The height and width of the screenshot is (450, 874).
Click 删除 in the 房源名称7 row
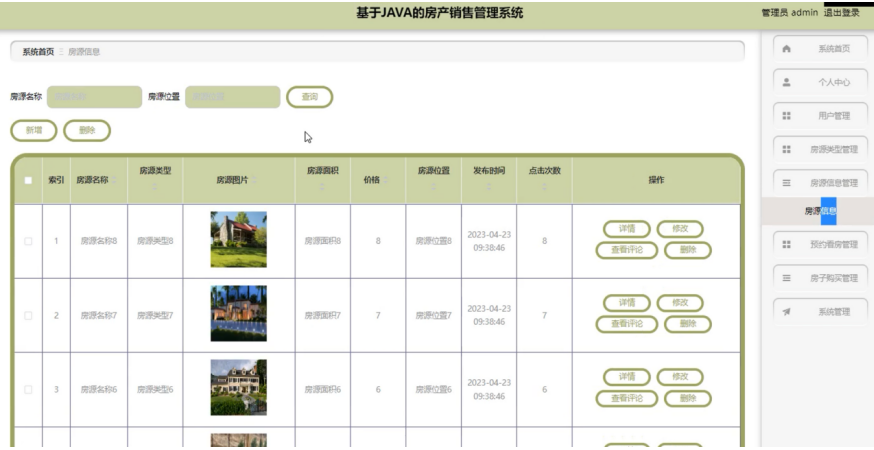(688, 324)
